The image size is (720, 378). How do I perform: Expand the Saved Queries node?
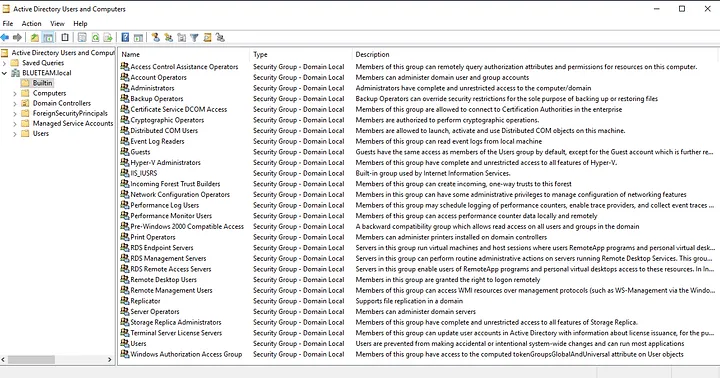click(x=5, y=63)
